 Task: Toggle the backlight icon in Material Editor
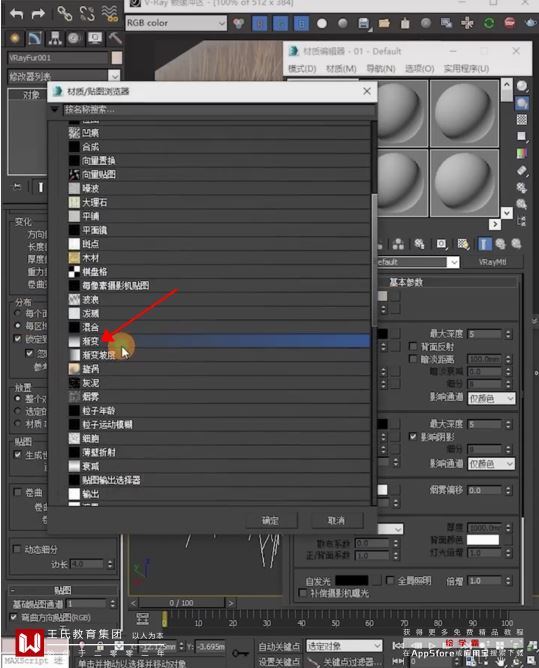point(522,103)
